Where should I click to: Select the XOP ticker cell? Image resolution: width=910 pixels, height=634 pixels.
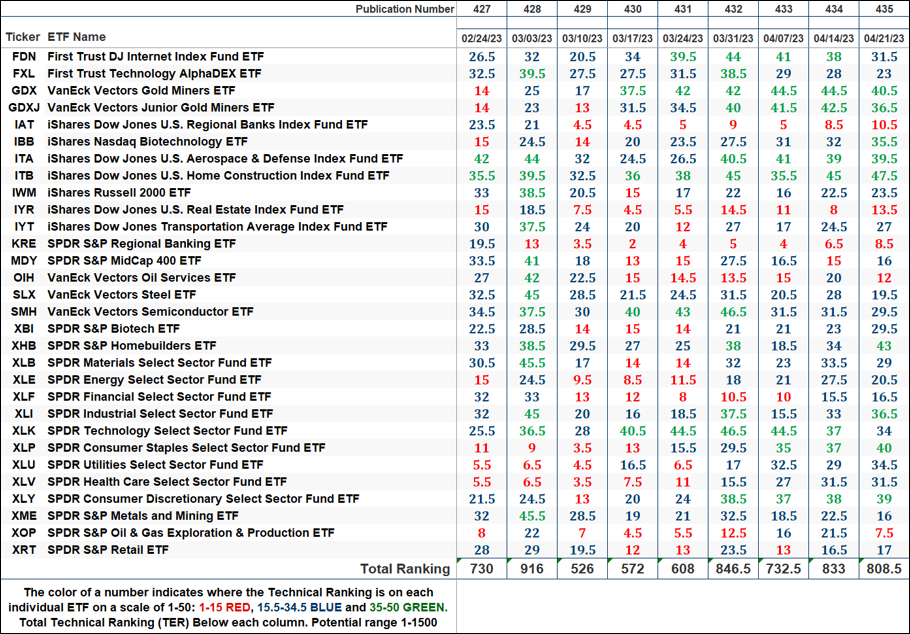pos(24,533)
